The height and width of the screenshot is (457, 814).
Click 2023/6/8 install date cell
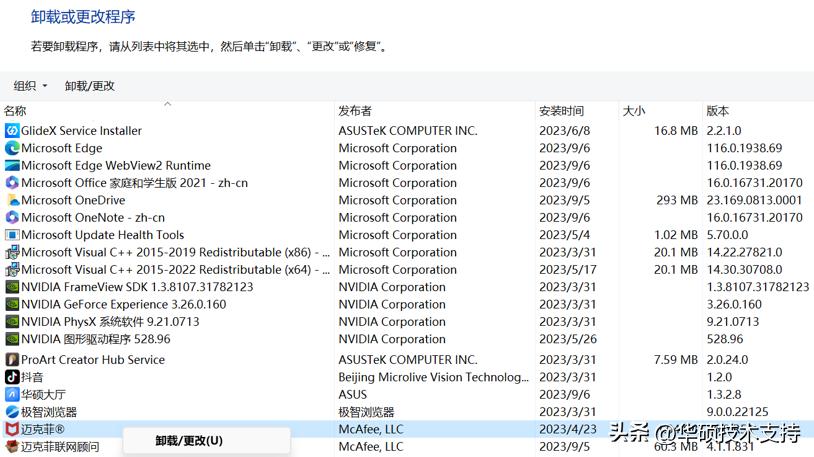pos(564,131)
